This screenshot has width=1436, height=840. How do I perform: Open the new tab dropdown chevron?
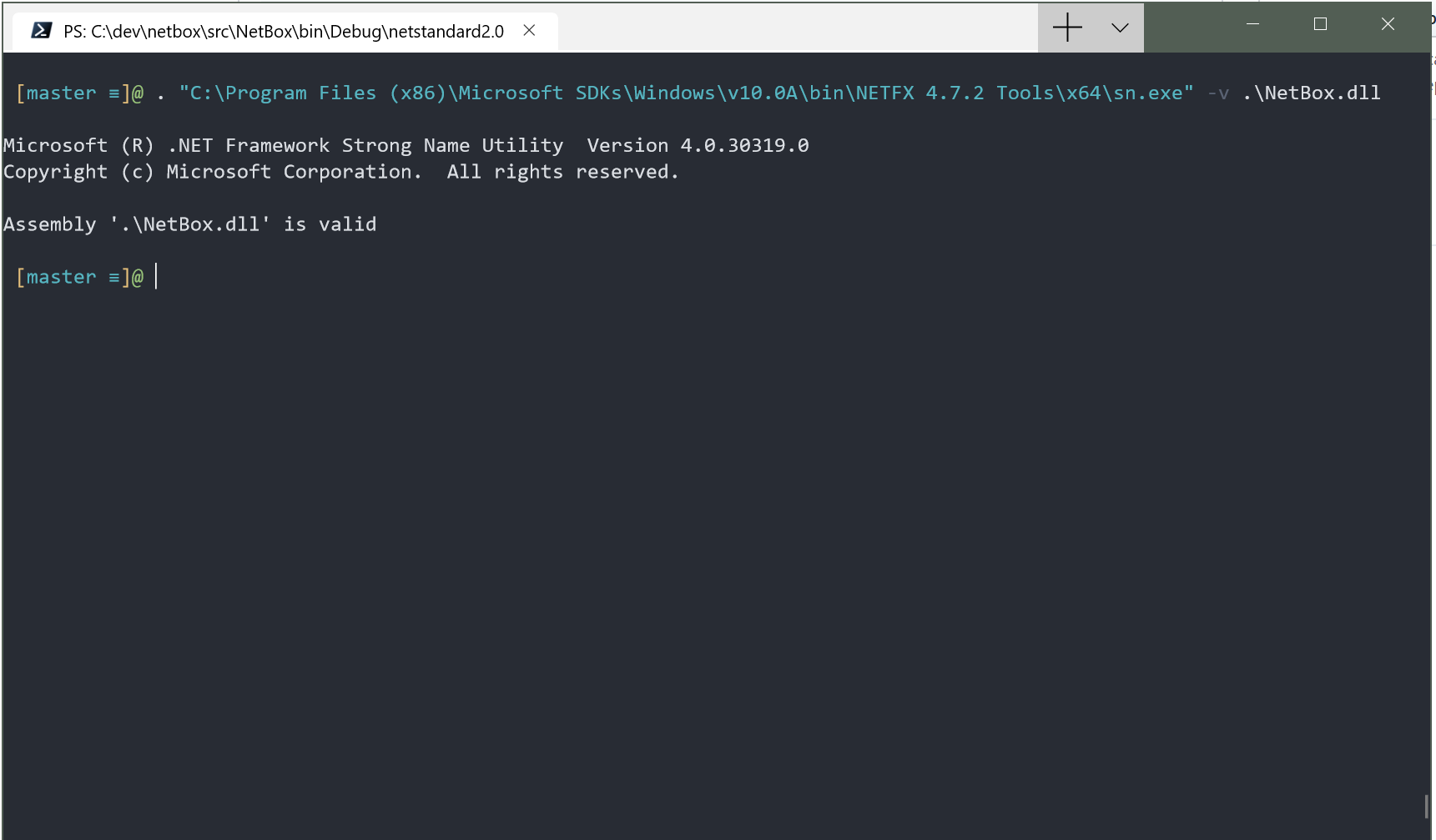(x=1118, y=28)
